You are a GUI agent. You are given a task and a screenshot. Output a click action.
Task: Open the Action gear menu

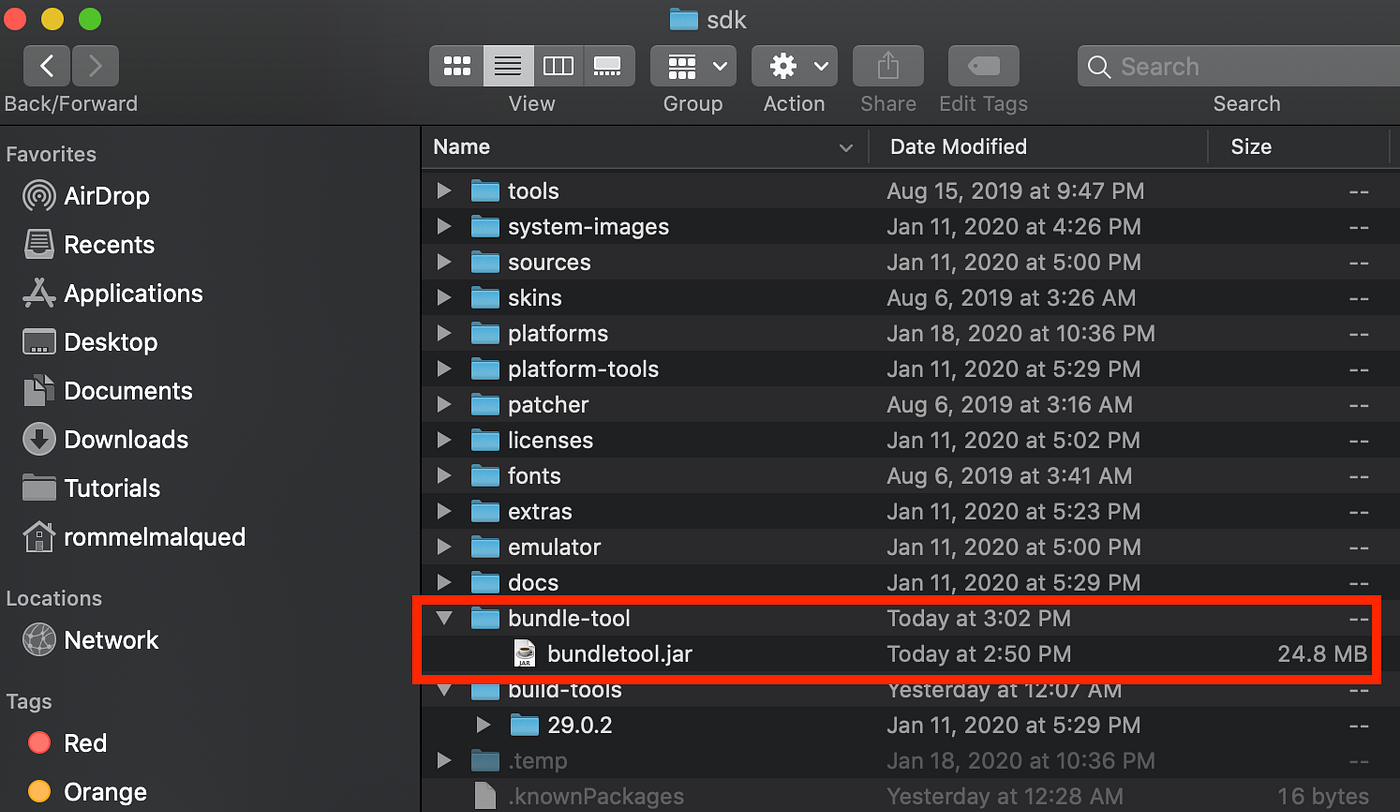click(x=793, y=65)
